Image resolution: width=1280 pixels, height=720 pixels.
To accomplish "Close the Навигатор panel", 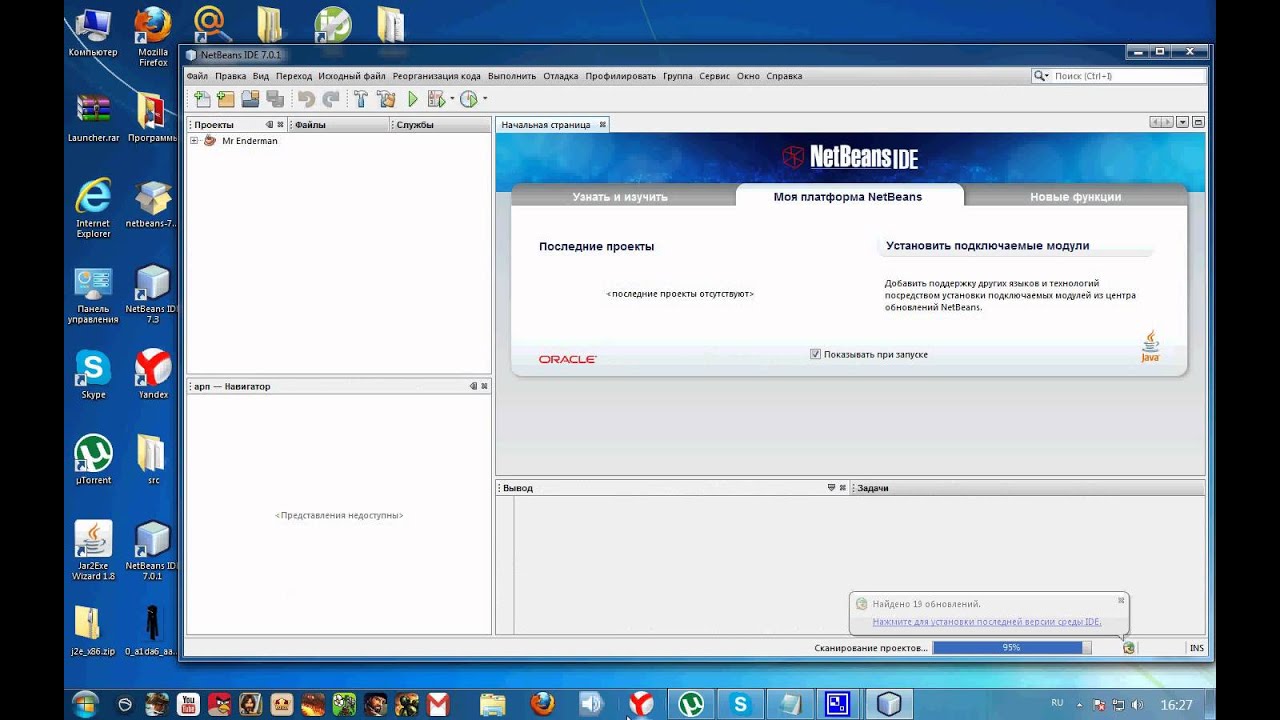I will tap(484, 386).
